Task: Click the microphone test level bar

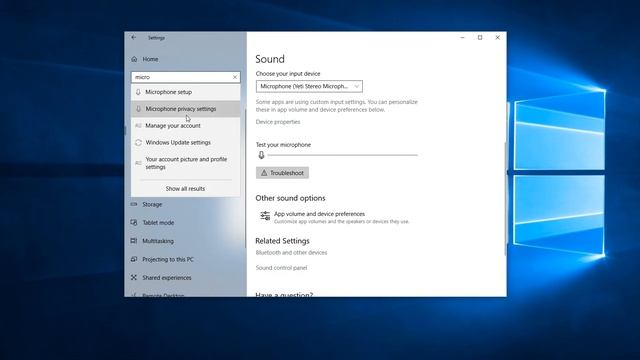Action: [x=342, y=155]
